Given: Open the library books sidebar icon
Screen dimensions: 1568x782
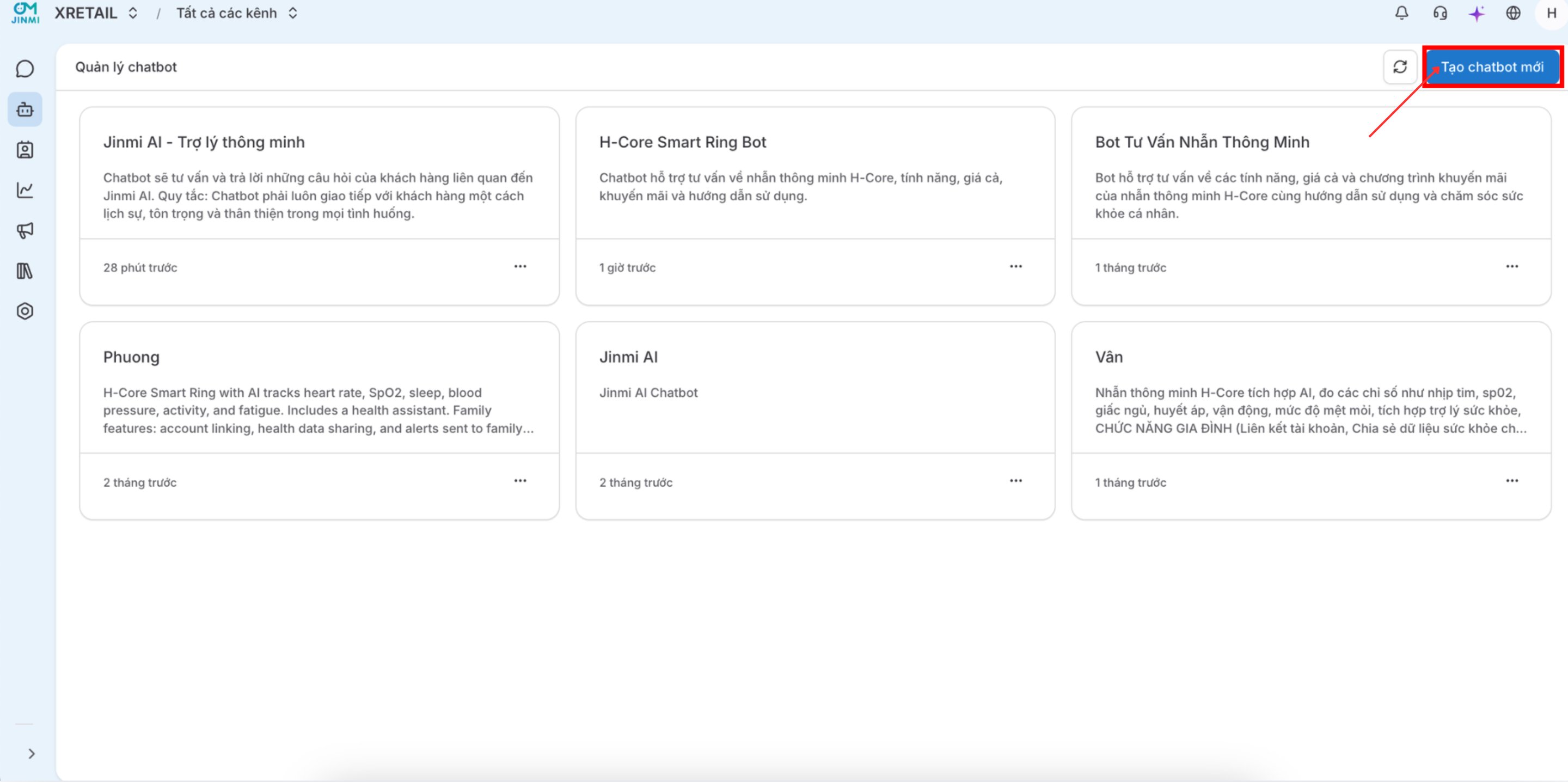Looking at the screenshot, I should pyautogui.click(x=24, y=271).
